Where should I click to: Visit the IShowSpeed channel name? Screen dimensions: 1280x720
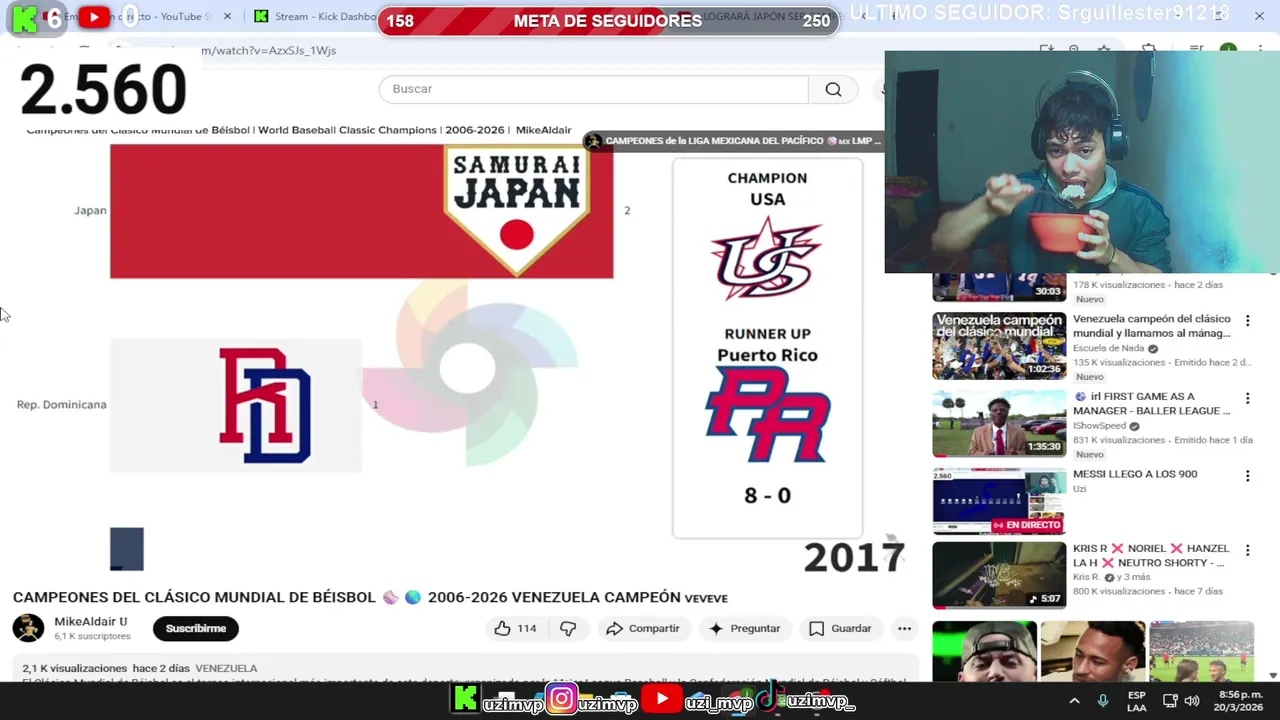click(1100, 426)
